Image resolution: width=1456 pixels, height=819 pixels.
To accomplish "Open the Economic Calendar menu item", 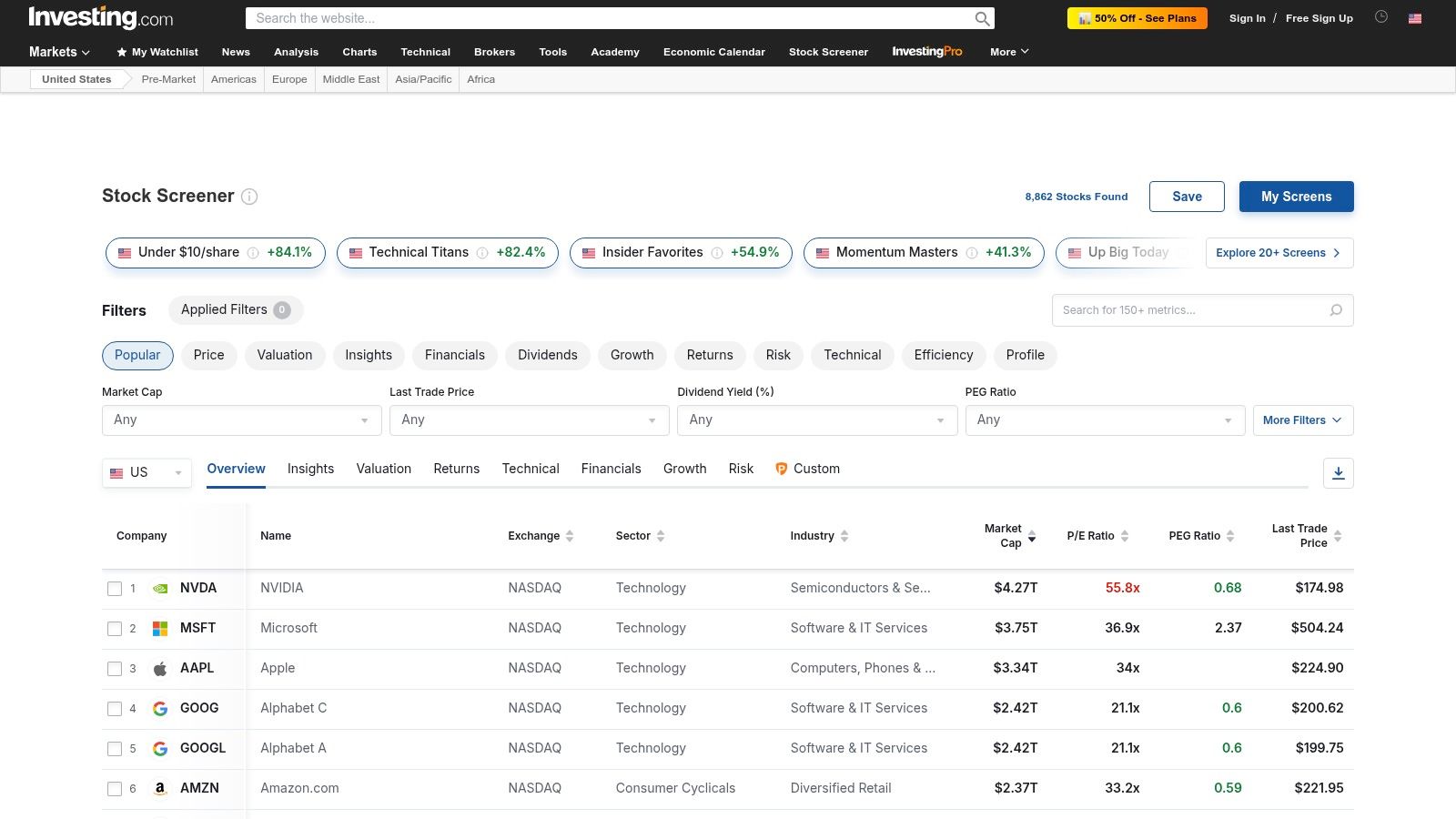I will [x=714, y=52].
